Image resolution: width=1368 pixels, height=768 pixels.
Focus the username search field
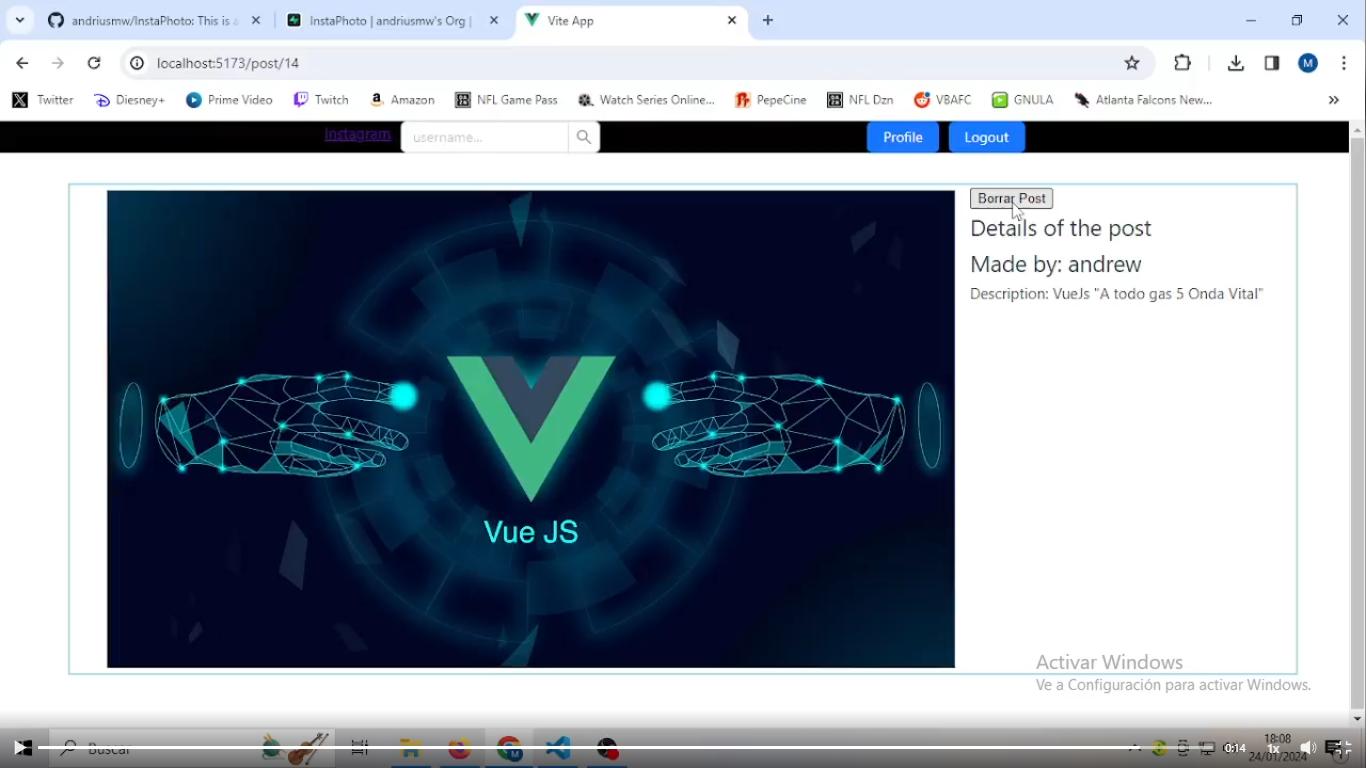pos(485,137)
